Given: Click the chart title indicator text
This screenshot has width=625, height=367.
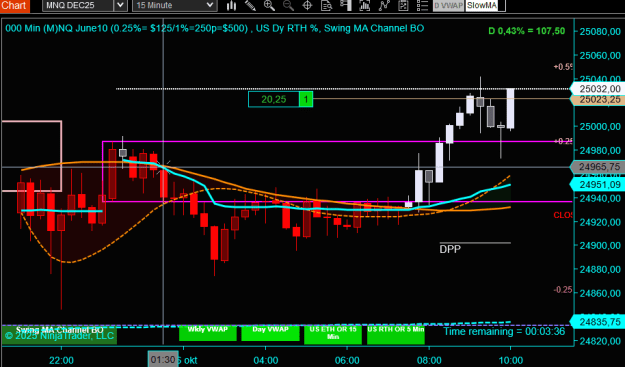Looking at the screenshot, I should (x=215, y=28).
